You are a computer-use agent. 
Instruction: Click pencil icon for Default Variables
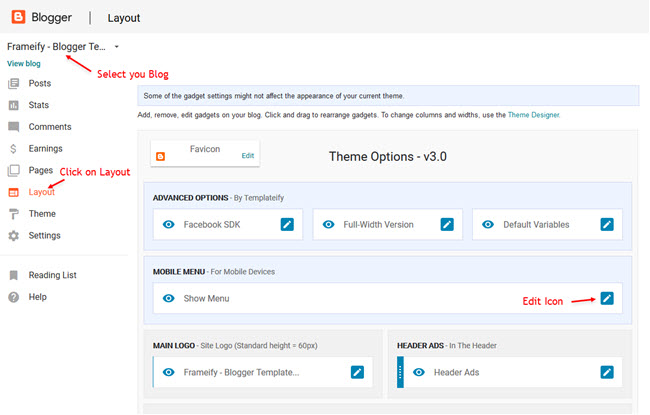coord(607,224)
